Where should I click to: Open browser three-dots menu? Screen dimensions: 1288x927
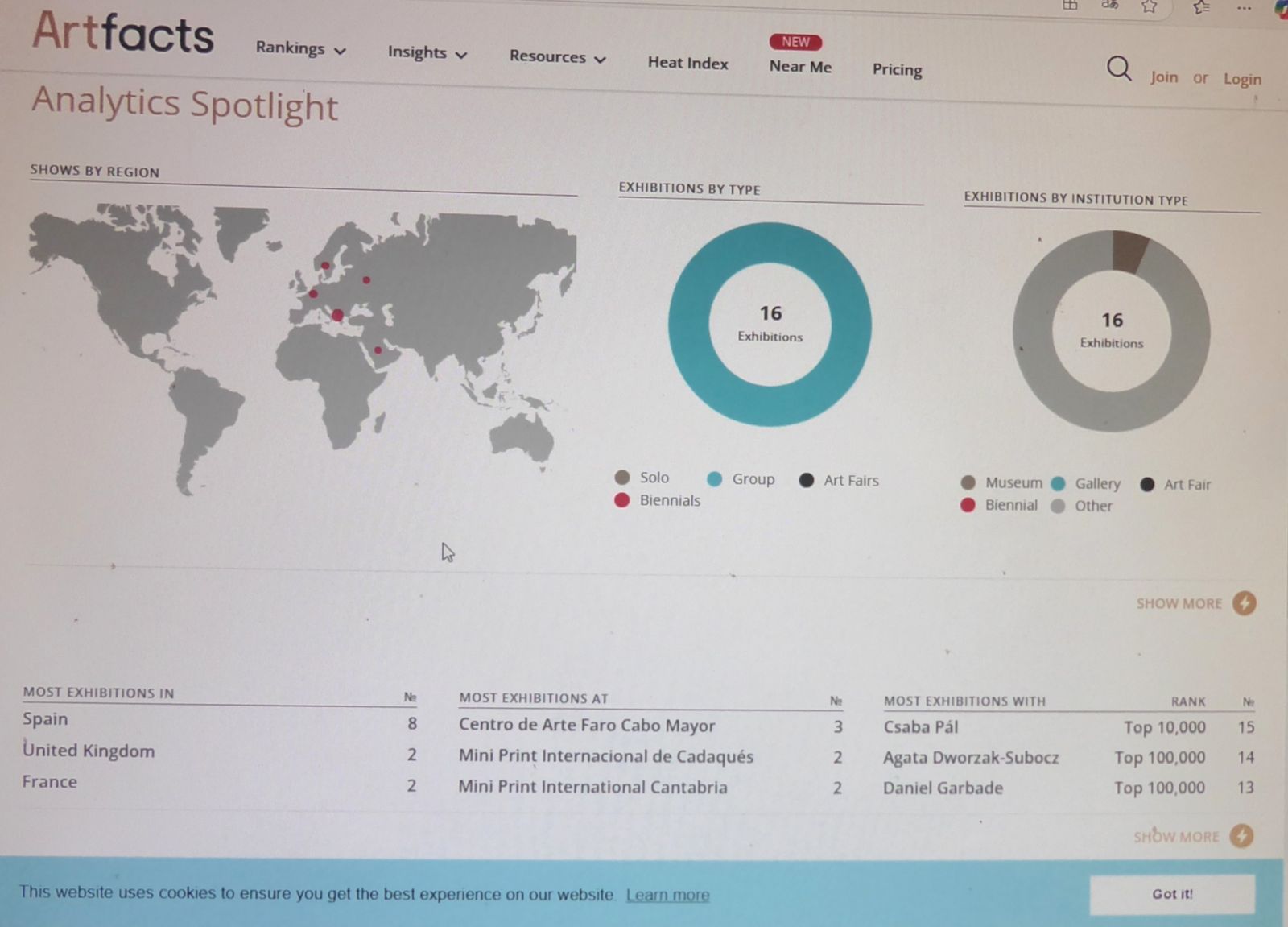(1244, 8)
